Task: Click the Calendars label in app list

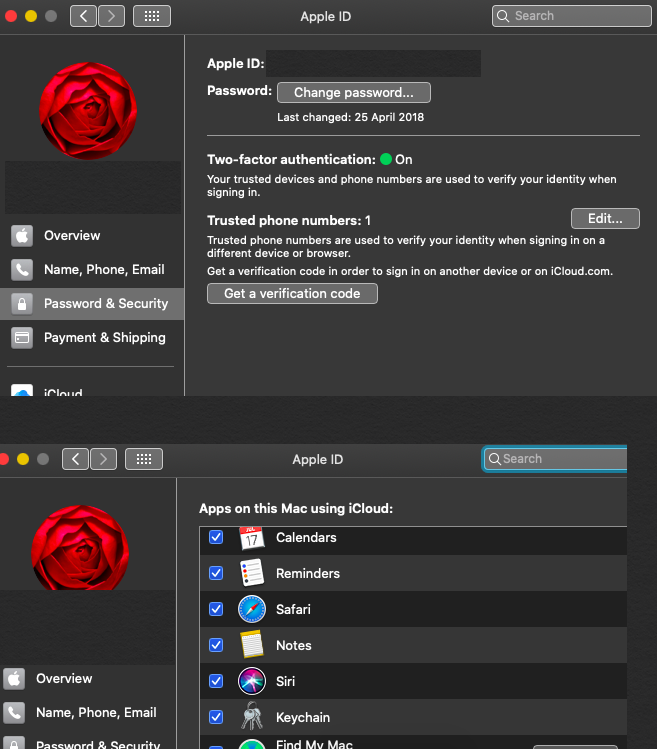Action: 306,537
